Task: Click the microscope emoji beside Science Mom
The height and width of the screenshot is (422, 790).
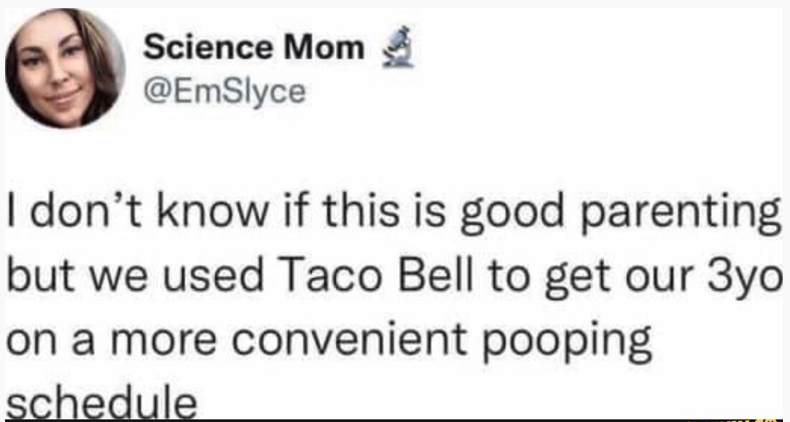Action: (398, 47)
